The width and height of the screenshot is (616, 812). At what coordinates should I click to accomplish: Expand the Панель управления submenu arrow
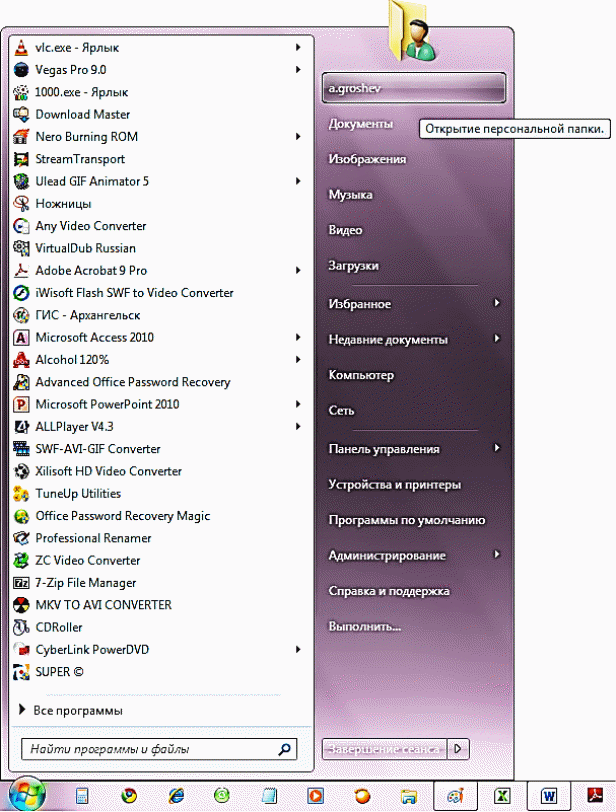pyautogui.click(x=497, y=448)
